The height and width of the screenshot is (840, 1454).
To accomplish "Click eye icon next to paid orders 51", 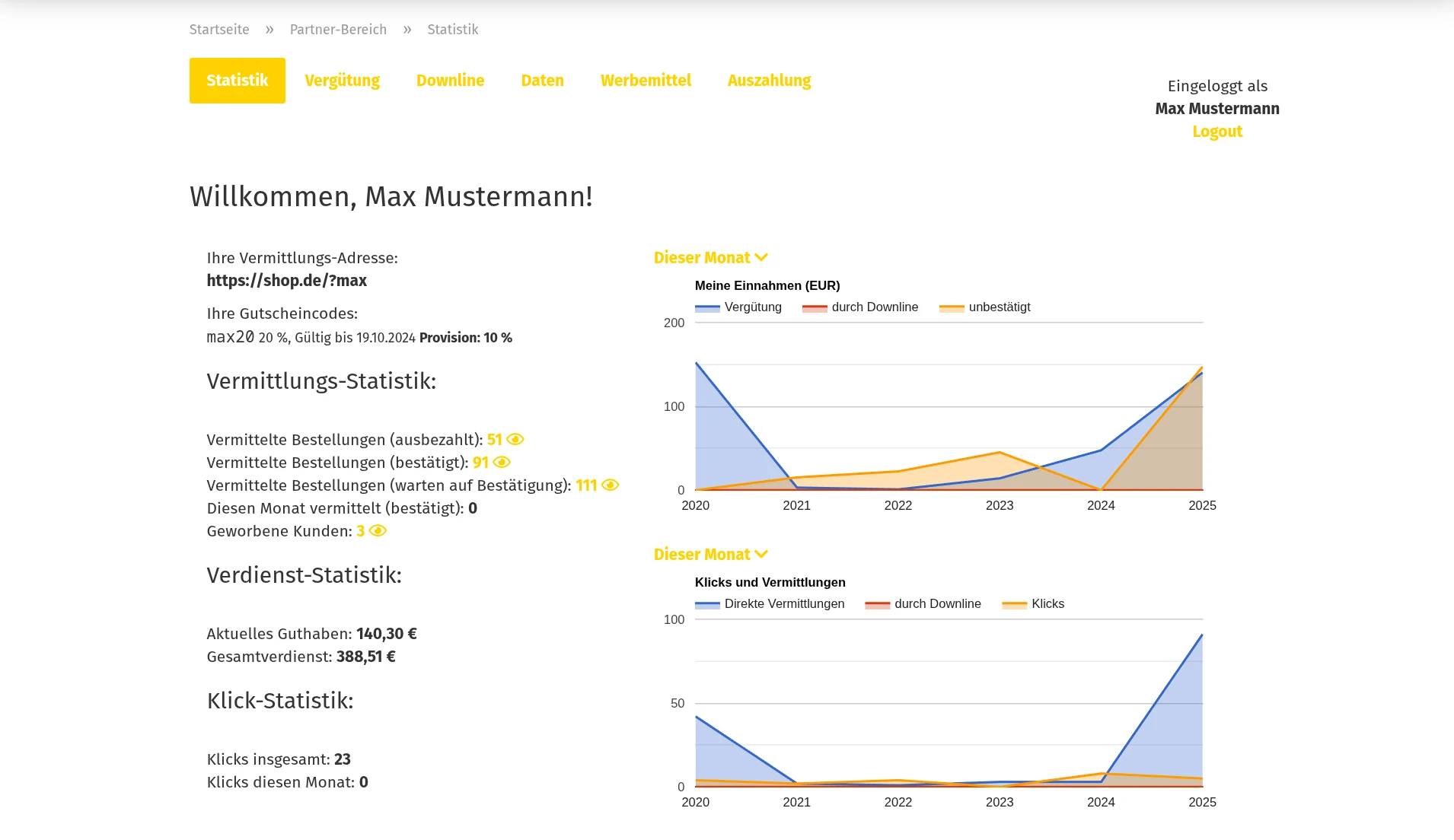I will pos(515,440).
